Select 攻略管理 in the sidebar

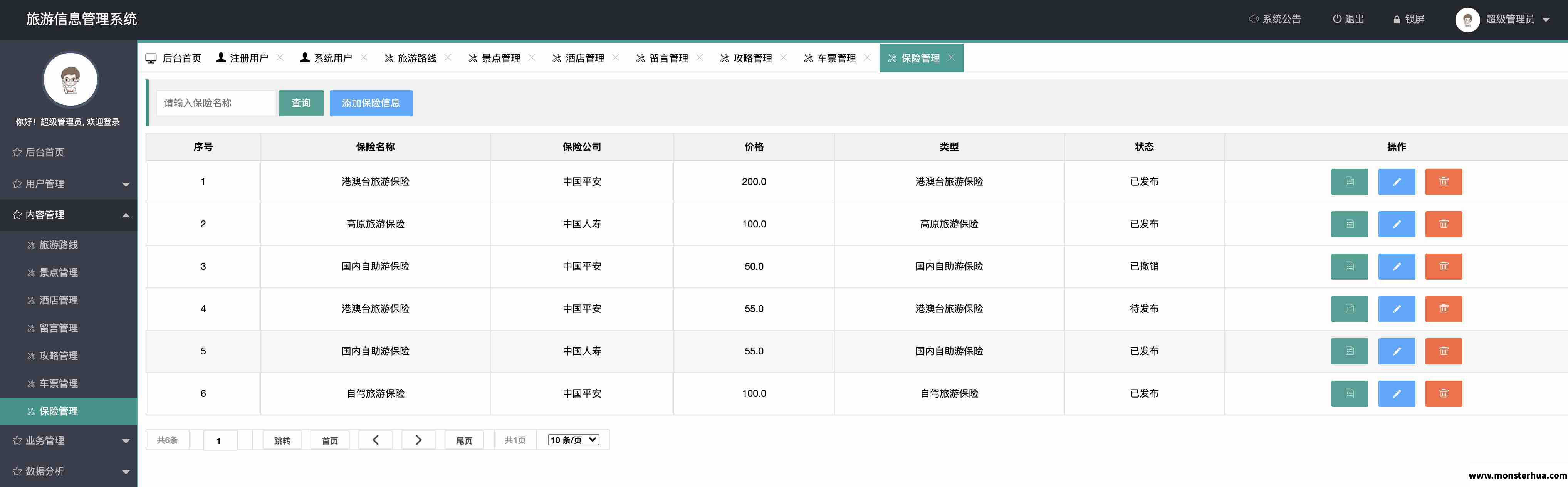(x=69, y=356)
